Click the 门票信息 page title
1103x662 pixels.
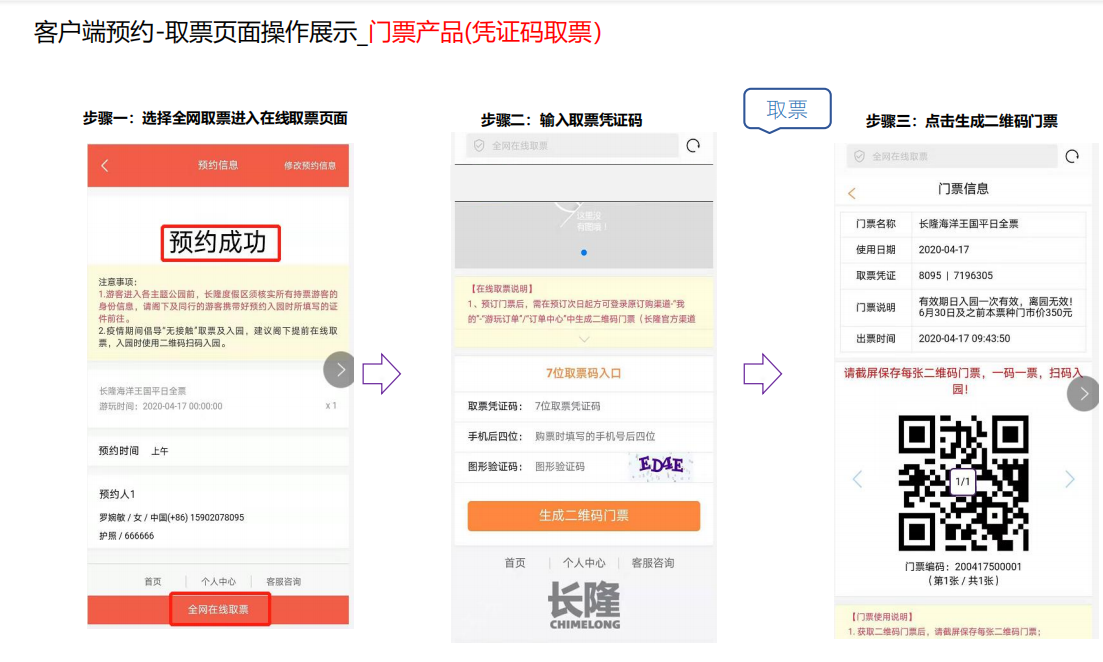point(963,189)
